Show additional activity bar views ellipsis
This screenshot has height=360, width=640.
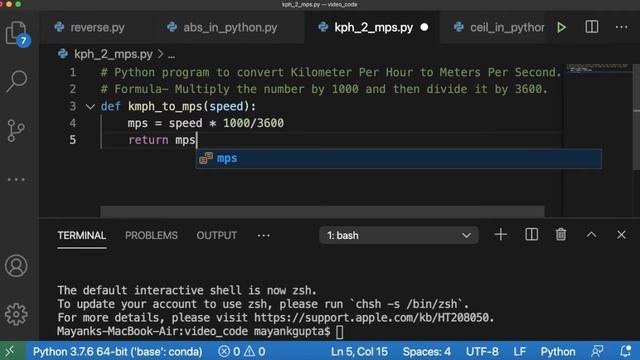[16, 180]
